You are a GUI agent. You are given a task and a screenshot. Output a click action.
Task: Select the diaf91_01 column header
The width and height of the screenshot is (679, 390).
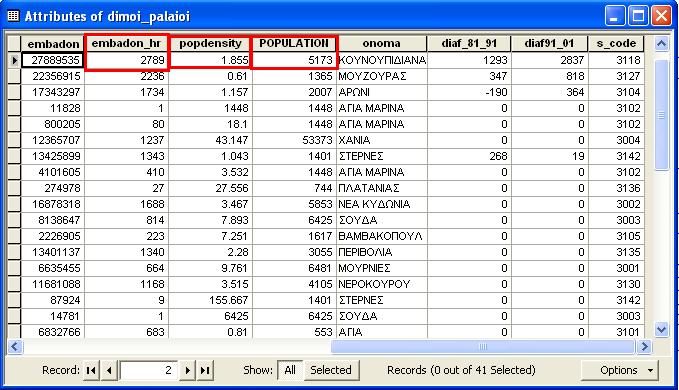(x=549, y=44)
